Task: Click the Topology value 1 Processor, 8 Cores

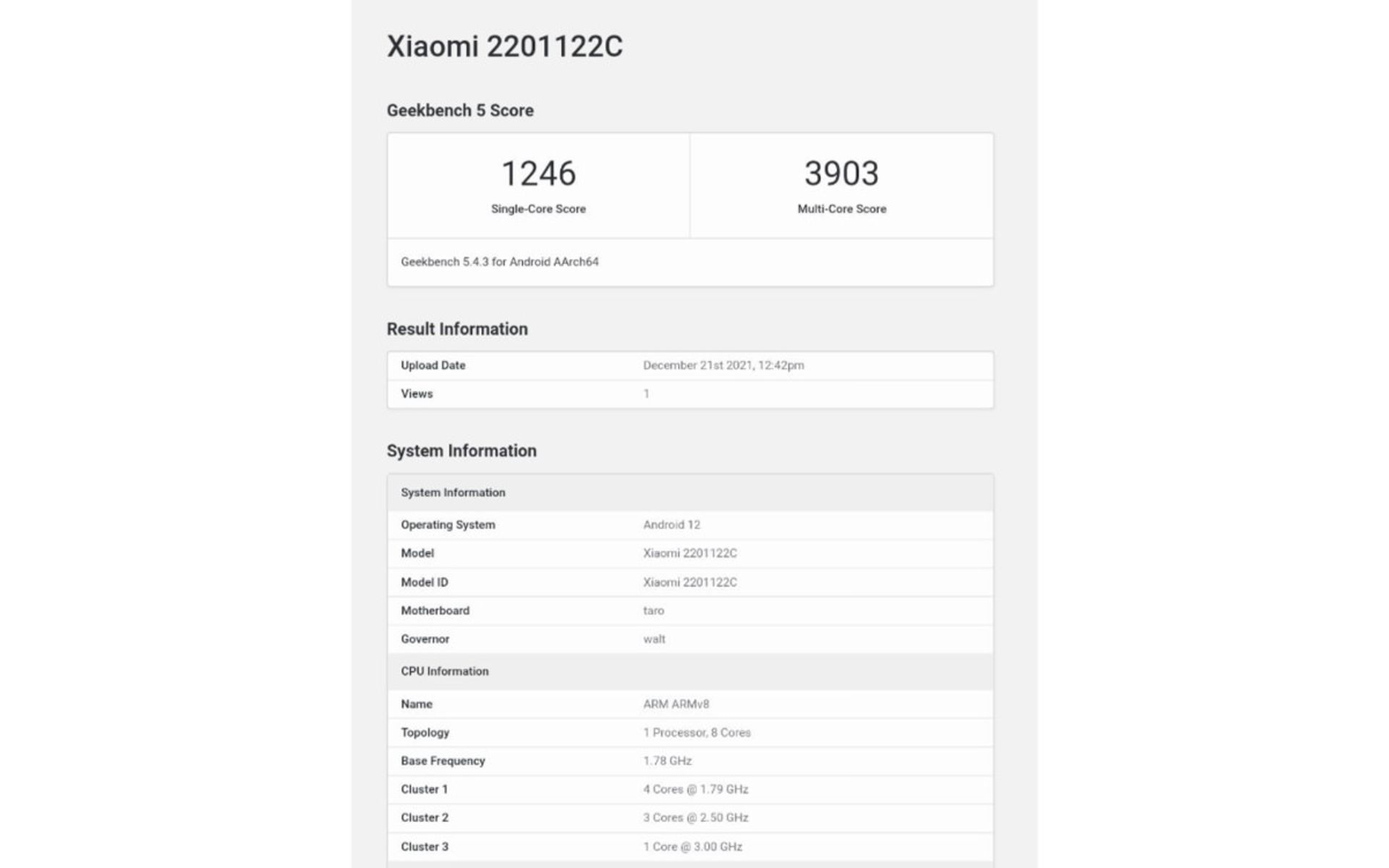Action: (697, 733)
